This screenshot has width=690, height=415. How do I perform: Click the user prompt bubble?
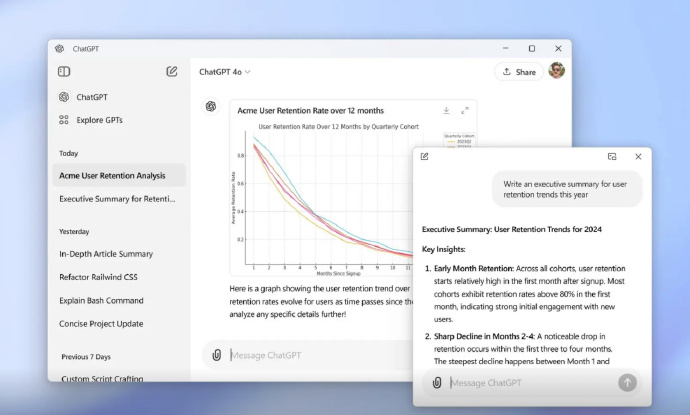[567, 189]
